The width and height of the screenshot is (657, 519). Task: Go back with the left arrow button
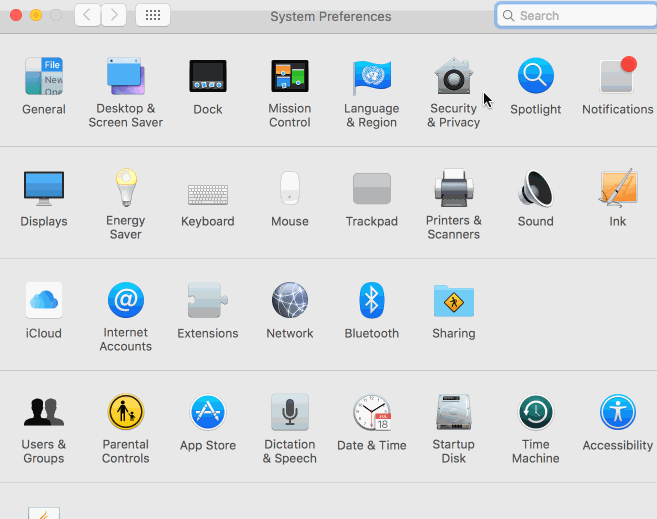(87, 15)
